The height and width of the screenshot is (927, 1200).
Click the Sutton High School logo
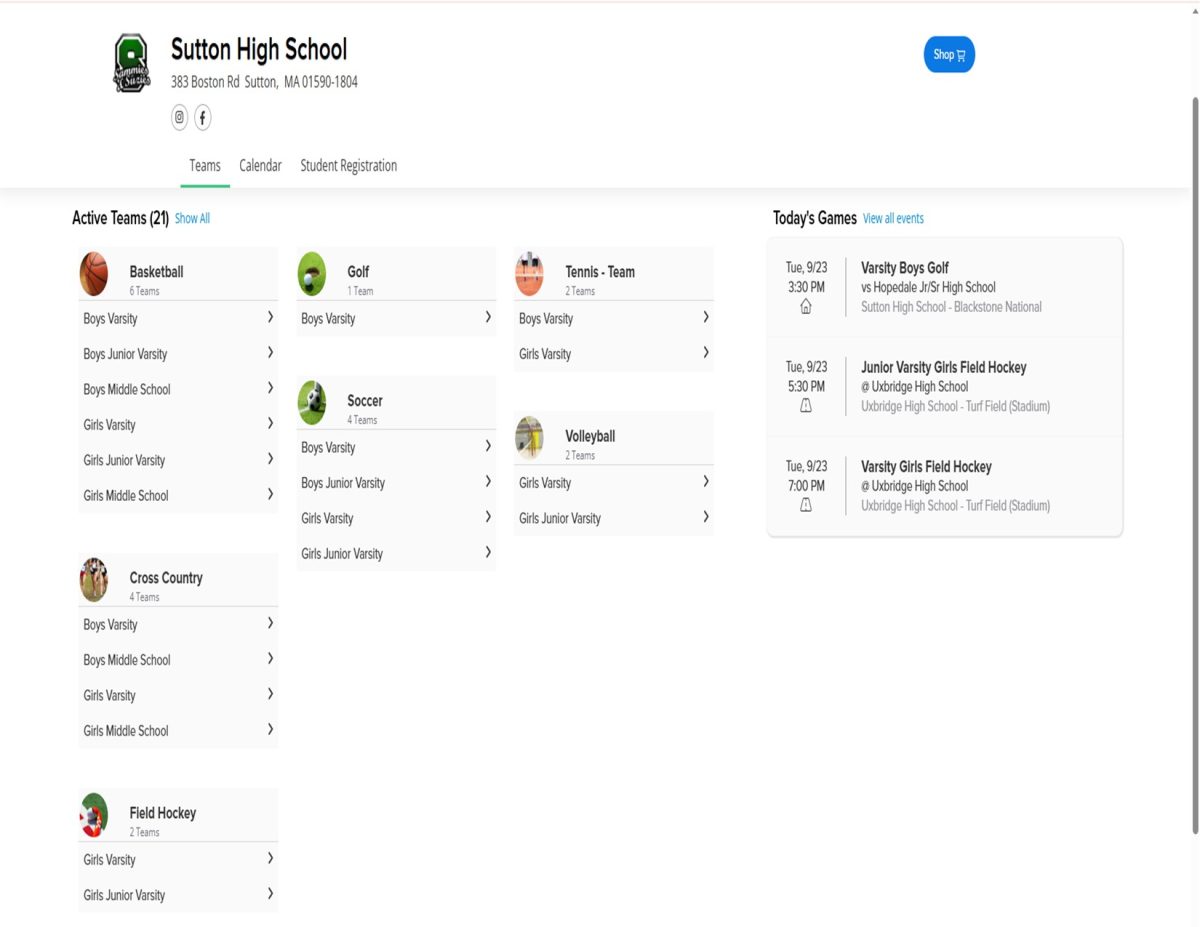pos(131,64)
